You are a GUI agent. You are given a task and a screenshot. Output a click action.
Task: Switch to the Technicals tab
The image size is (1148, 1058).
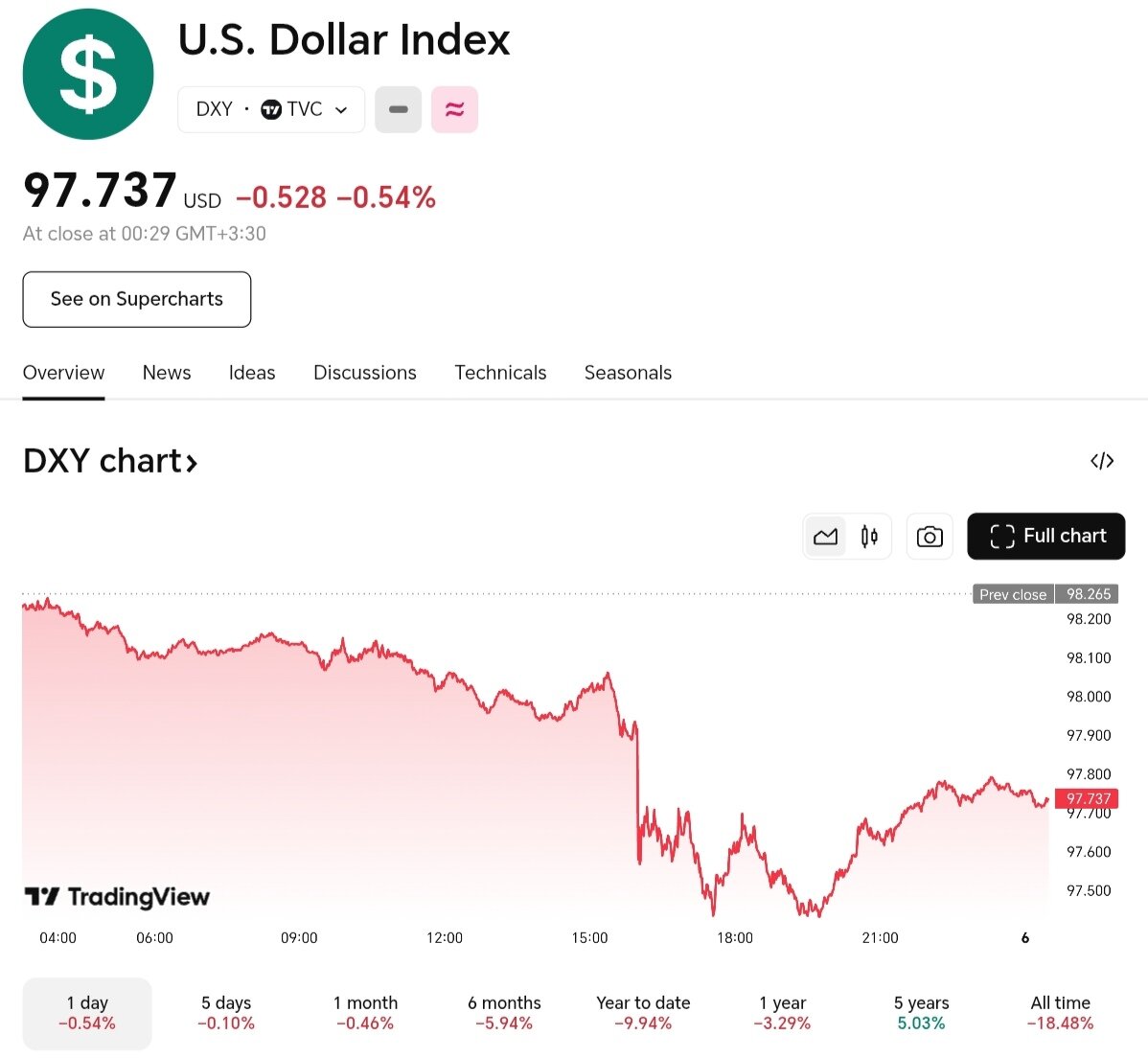pos(500,373)
